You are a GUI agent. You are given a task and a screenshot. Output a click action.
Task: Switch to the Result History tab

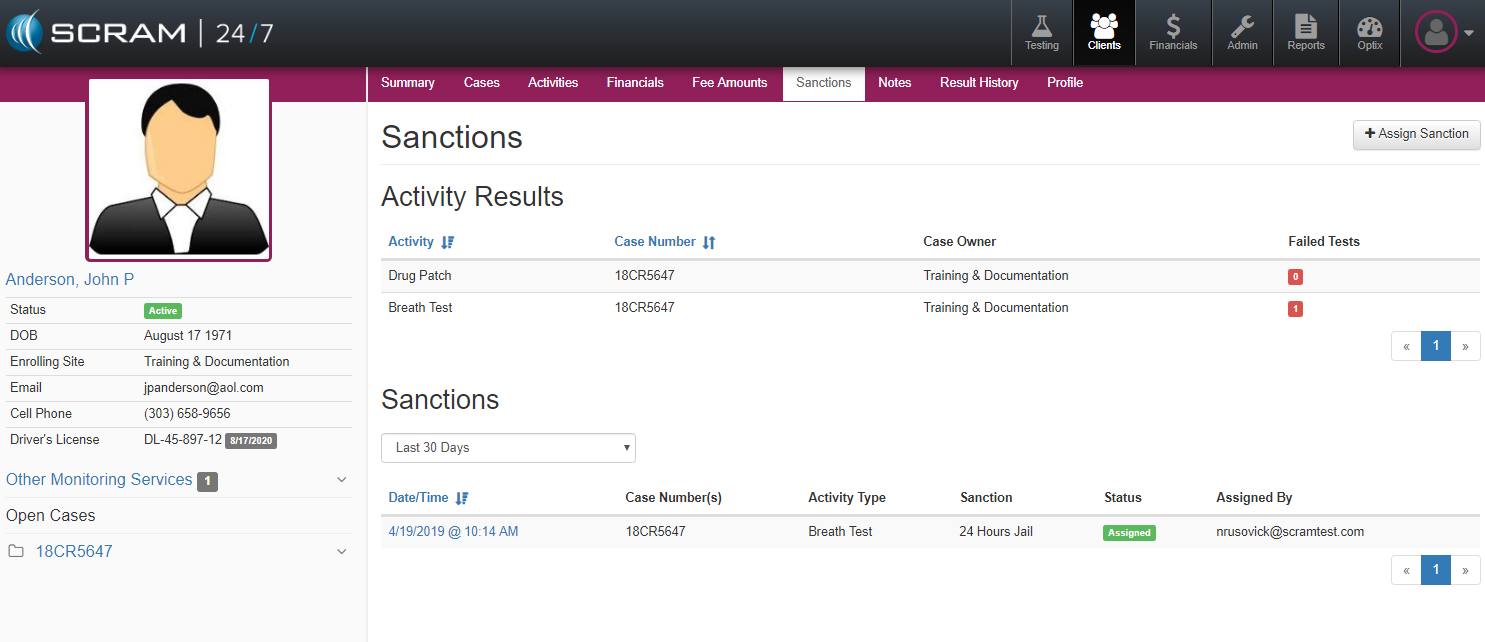coord(978,83)
